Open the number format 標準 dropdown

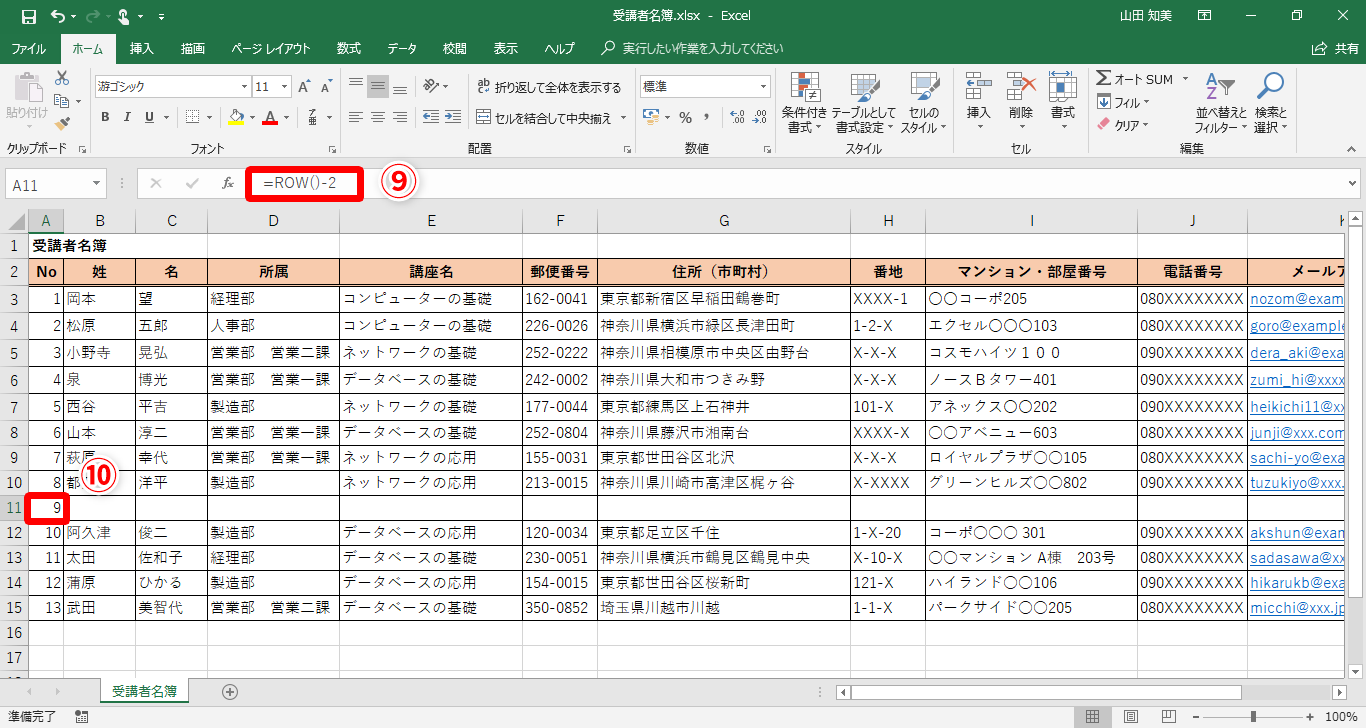click(x=763, y=87)
